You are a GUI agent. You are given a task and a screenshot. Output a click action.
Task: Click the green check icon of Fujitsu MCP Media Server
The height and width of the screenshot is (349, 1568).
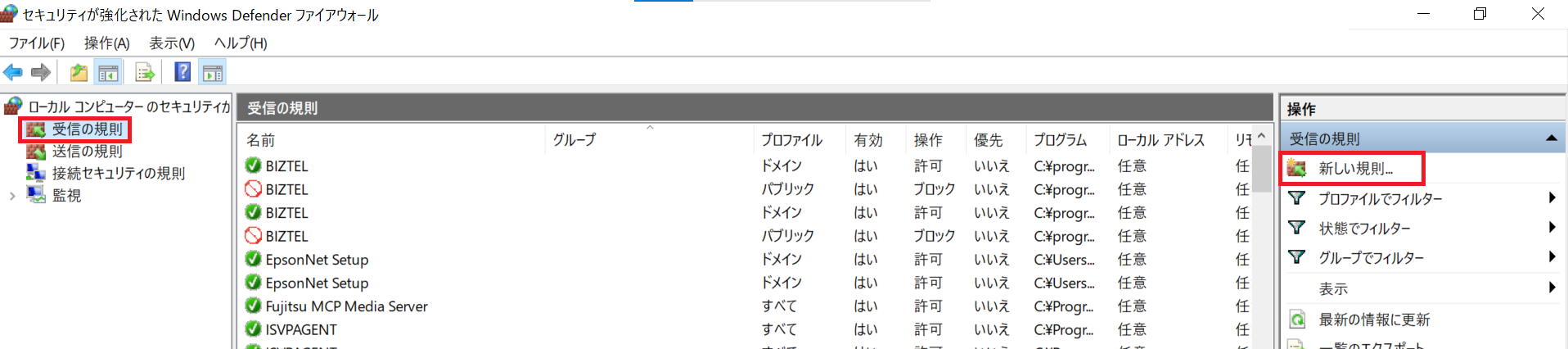click(x=253, y=306)
